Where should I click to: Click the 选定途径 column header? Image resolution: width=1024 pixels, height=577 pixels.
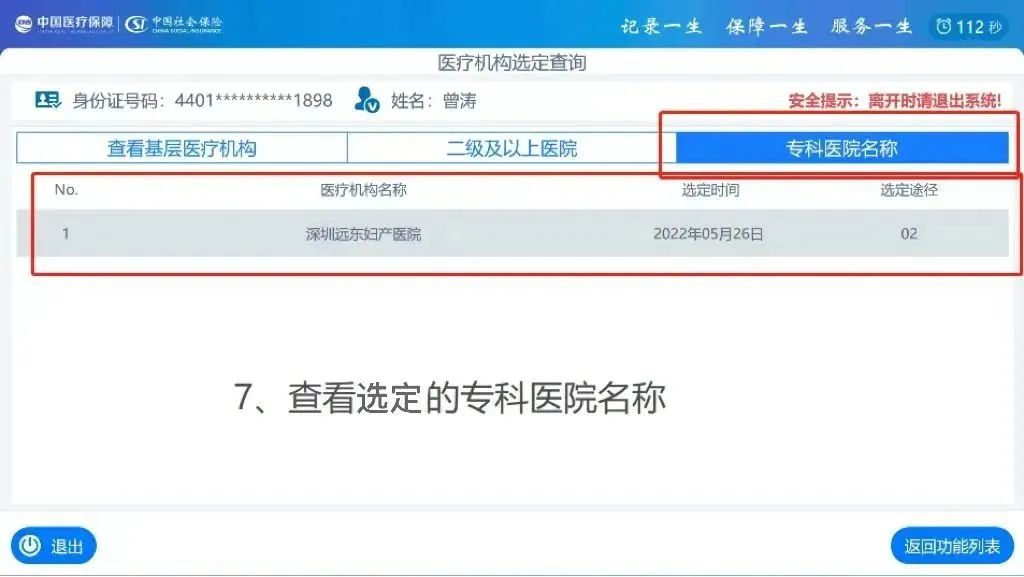909,190
